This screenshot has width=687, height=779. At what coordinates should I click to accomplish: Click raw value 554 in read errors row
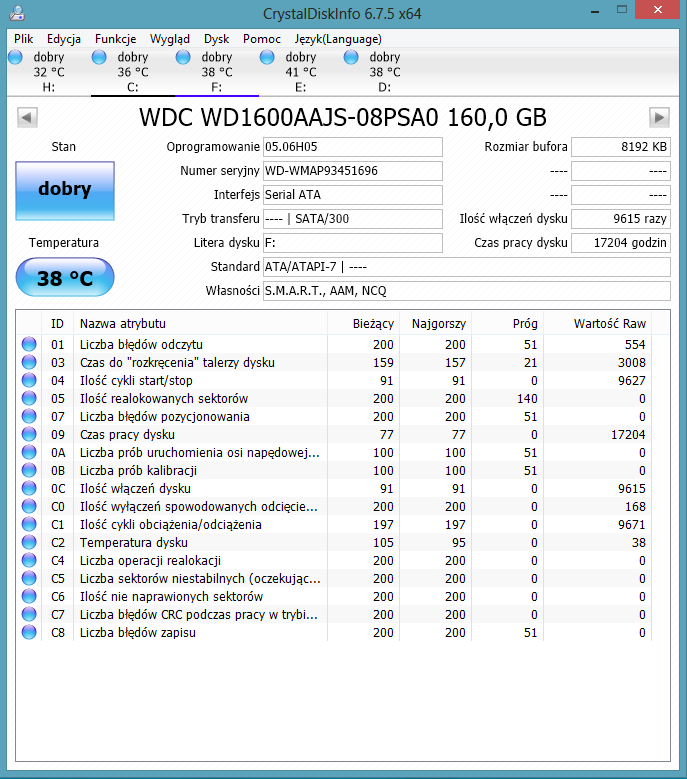tap(635, 344)
